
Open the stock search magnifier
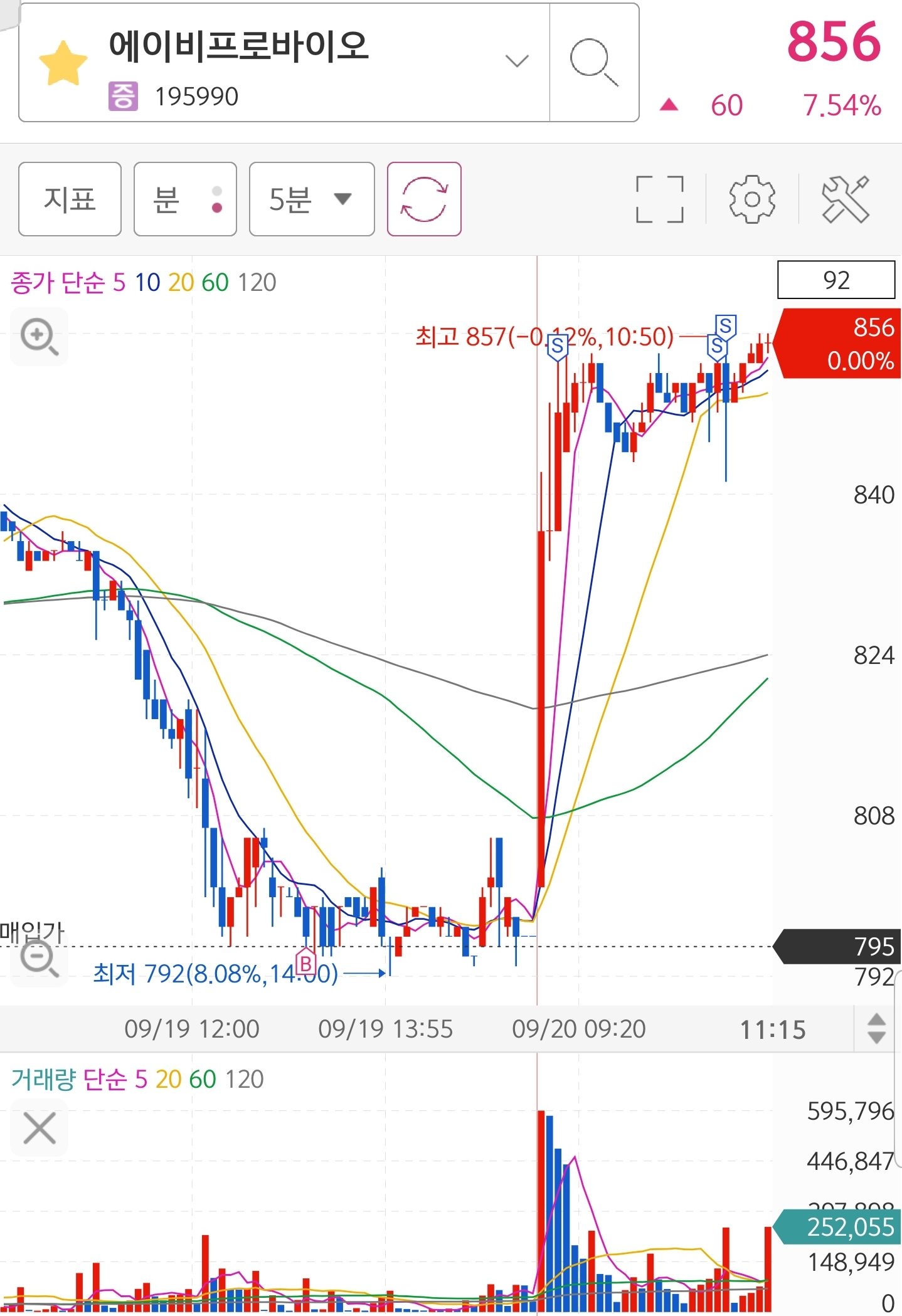(x=593, y=62)
